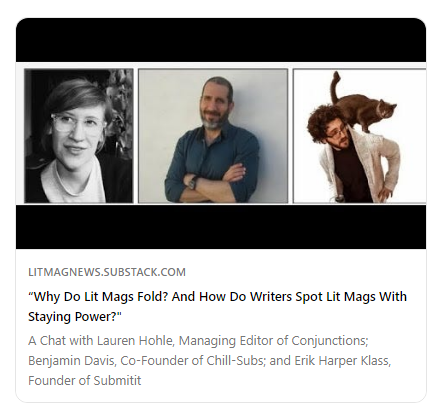Click the "Founder of Submitit" text line
Screen dimensions: 428x406
85,380
